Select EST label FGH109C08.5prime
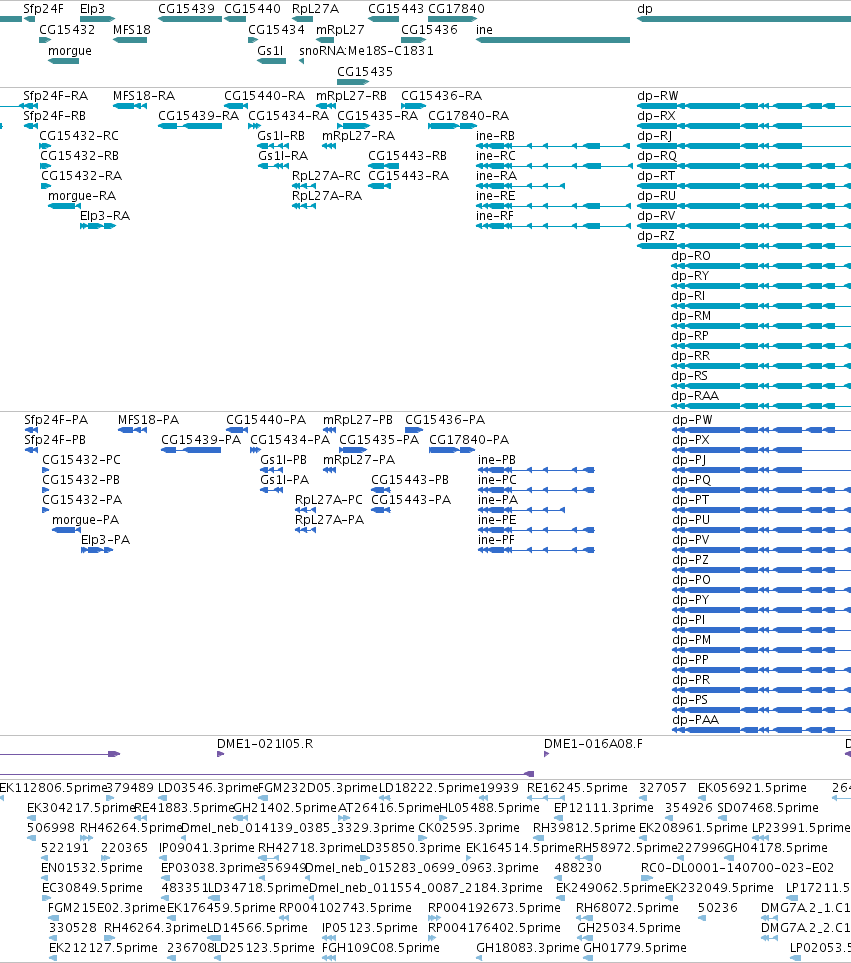This screenshot has height=963, width=851. tap(381, 947)
